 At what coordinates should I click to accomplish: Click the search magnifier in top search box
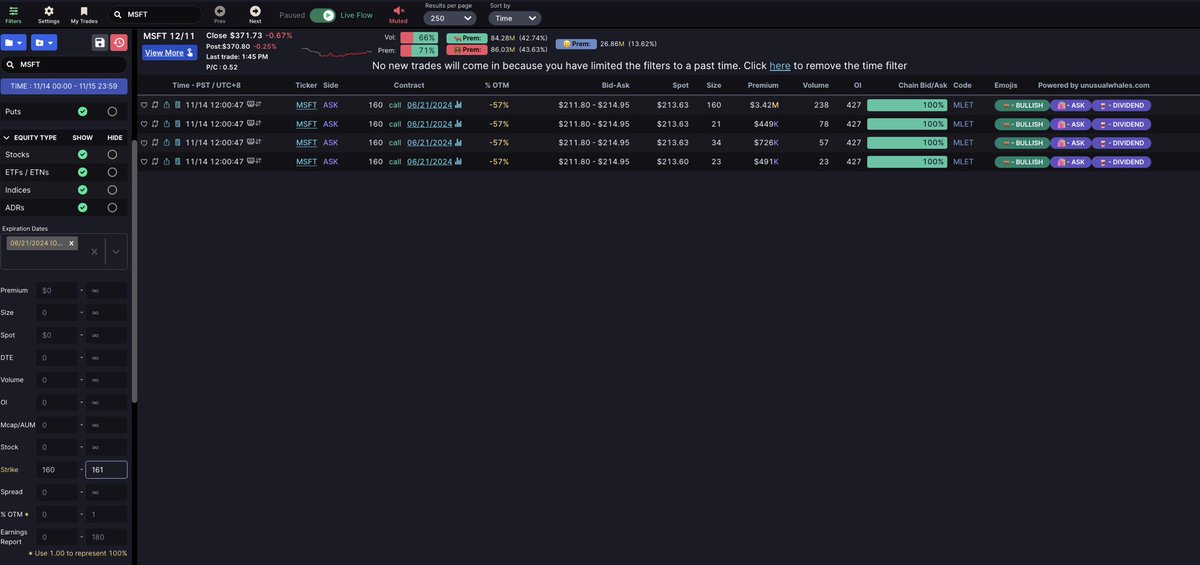[117, 15]
